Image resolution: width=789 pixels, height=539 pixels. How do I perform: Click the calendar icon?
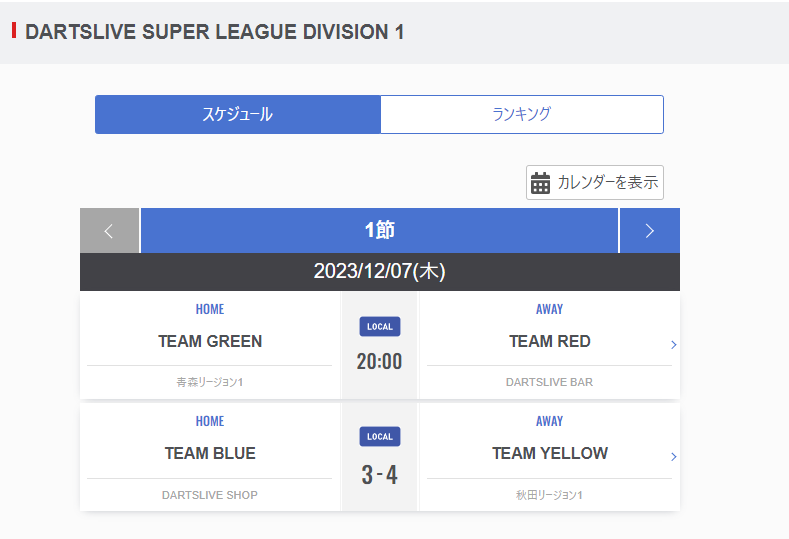(540, 183)
